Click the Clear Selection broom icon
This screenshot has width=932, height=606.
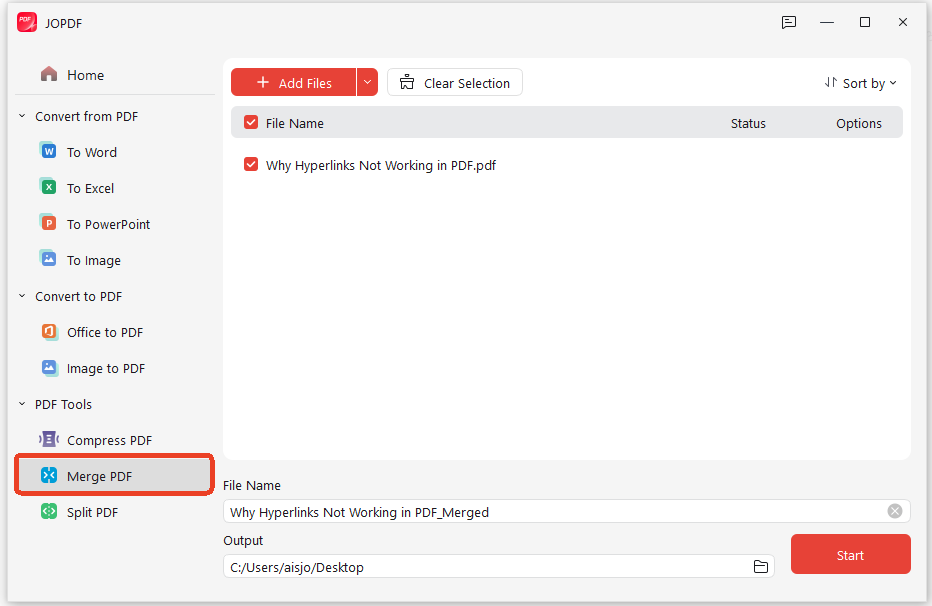[x=407, y=82]
